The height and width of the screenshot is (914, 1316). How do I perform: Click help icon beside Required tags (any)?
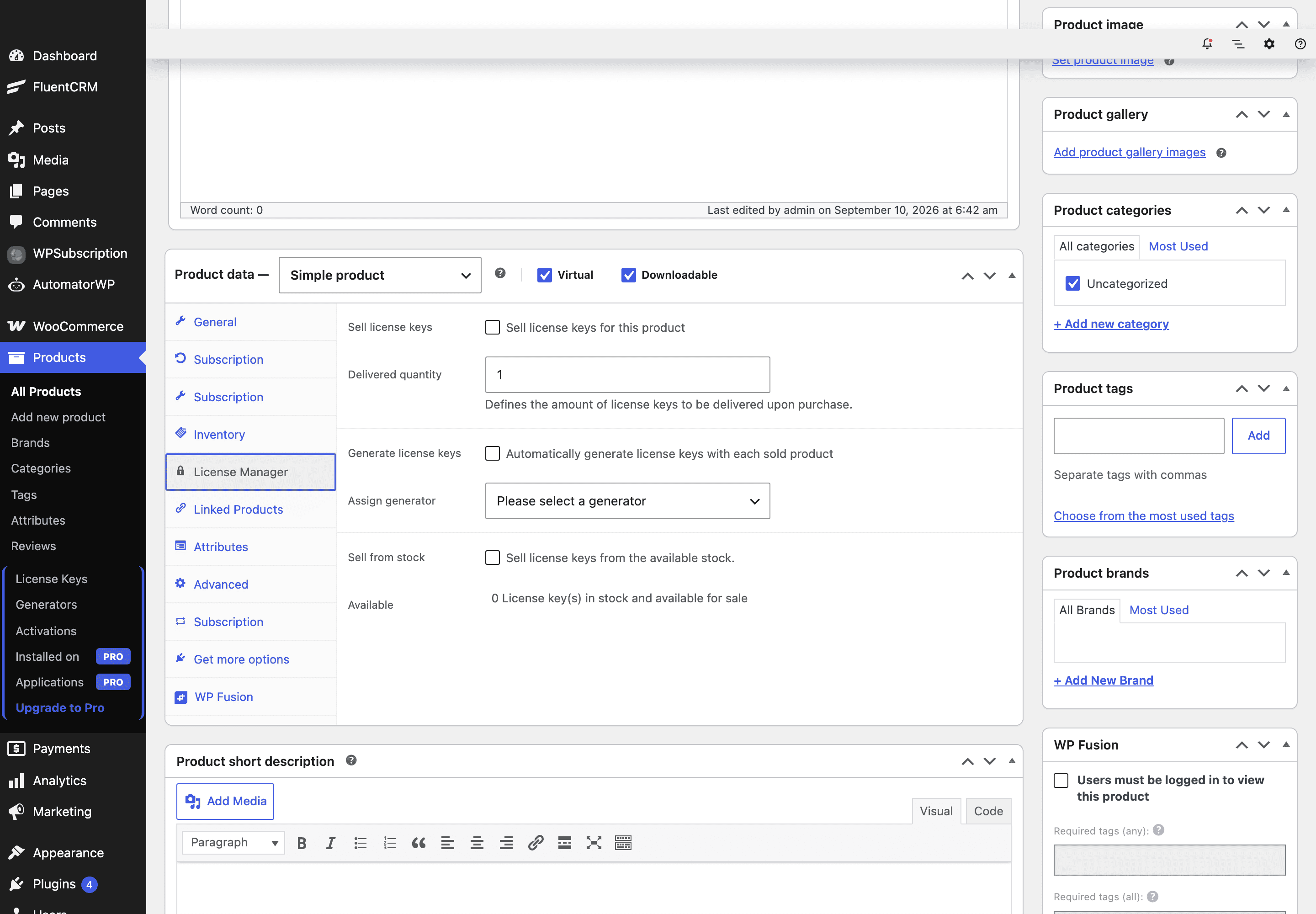[1158, 830]
